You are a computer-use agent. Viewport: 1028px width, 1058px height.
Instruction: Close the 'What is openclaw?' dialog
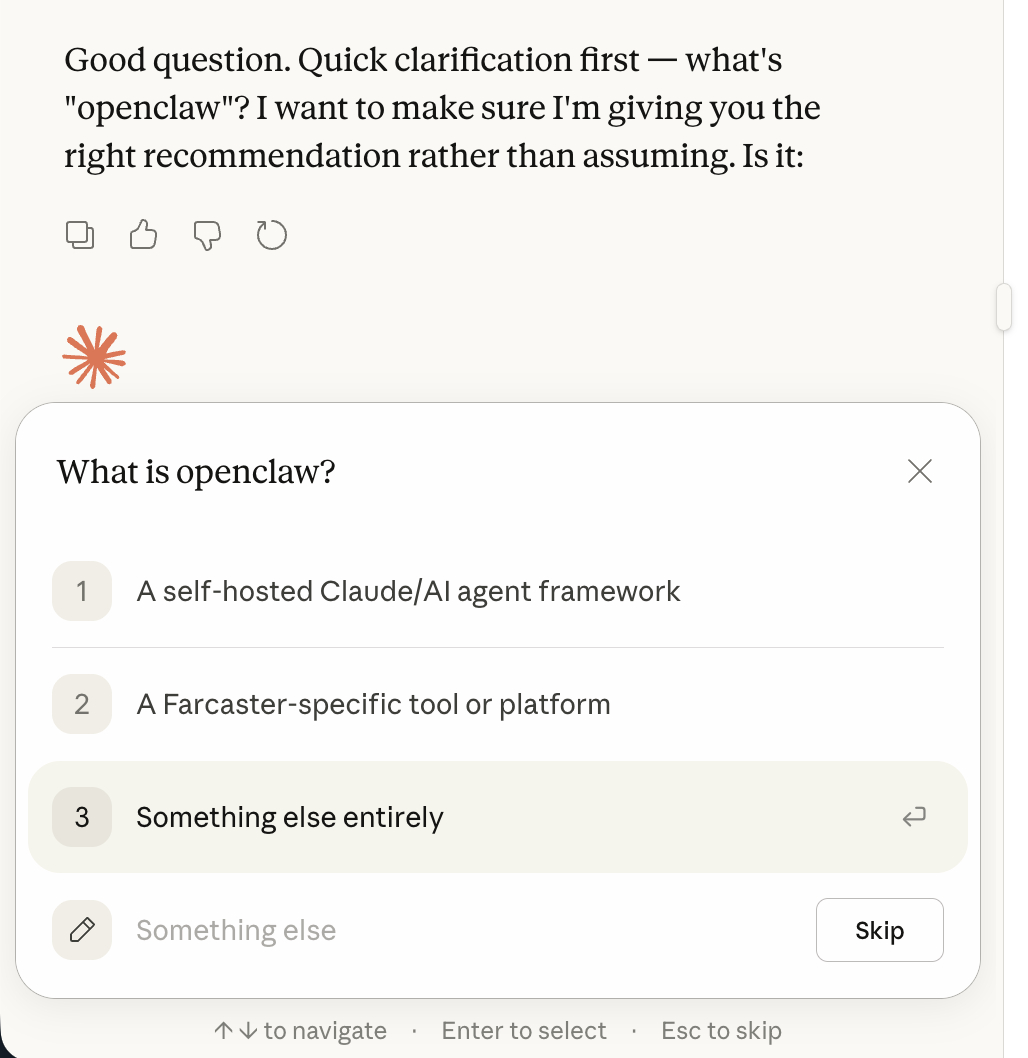coord(919,471)
